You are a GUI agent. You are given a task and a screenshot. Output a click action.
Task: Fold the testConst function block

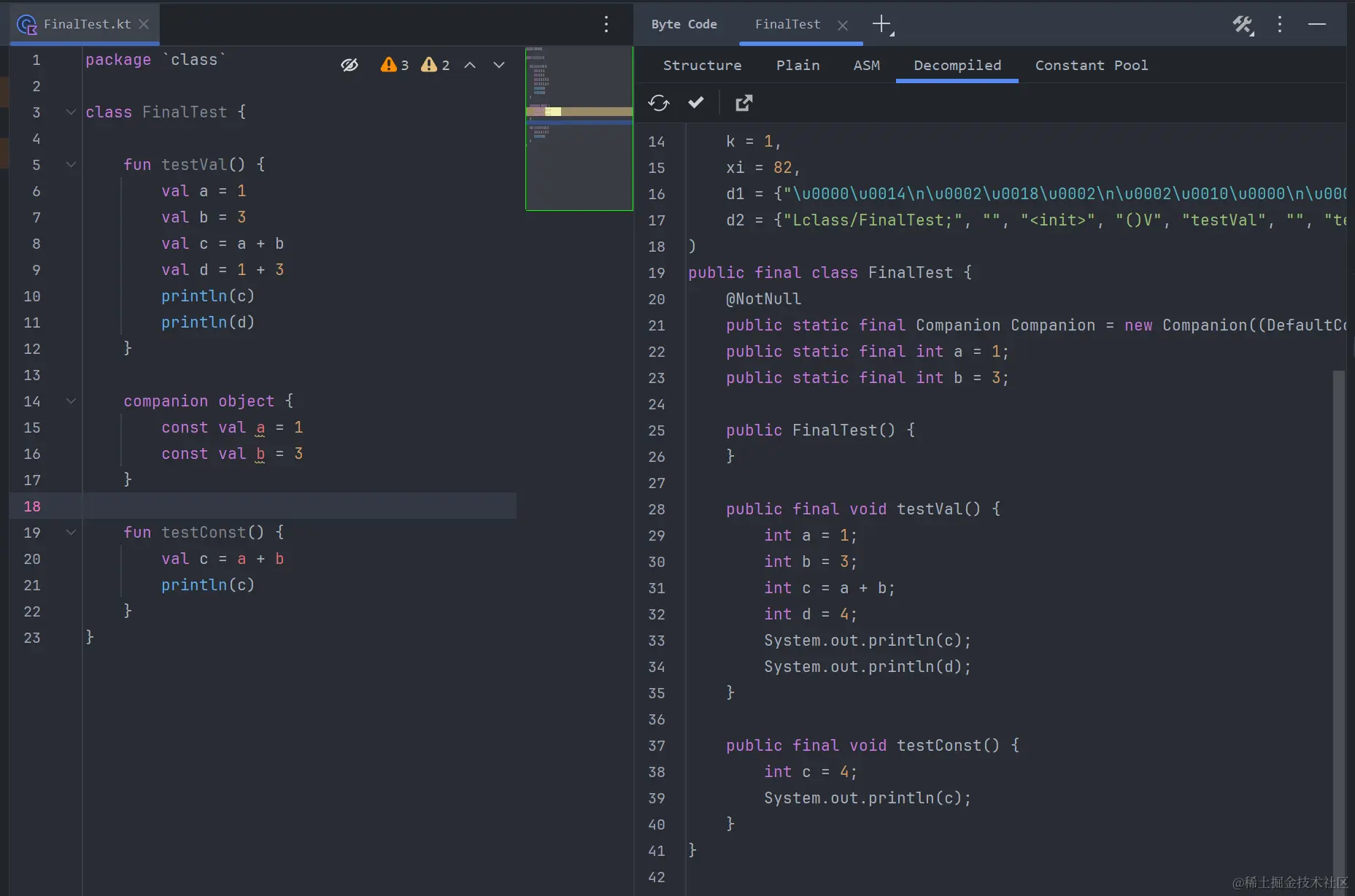point(71,533)
